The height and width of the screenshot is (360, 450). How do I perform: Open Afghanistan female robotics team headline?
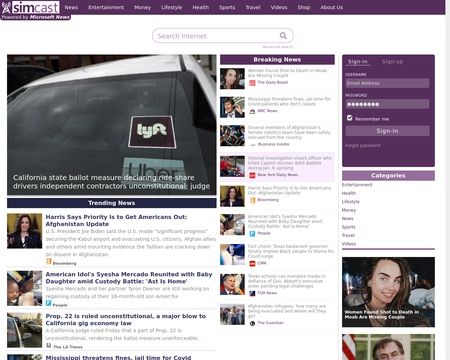289,132
